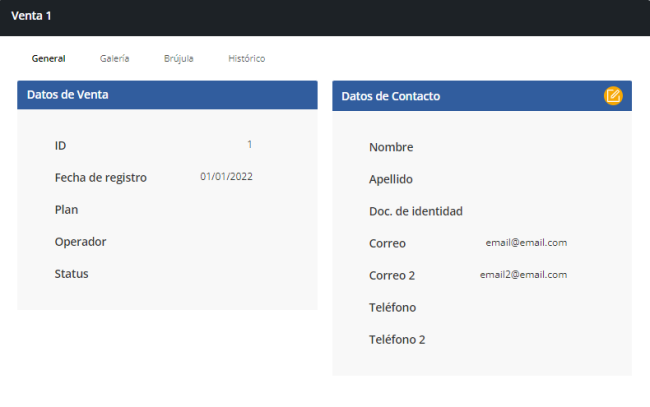The width and height of the screenshot is (650, 407).
Task: Click the ID label
Action: pyautogui.click(x=61, y=145)
